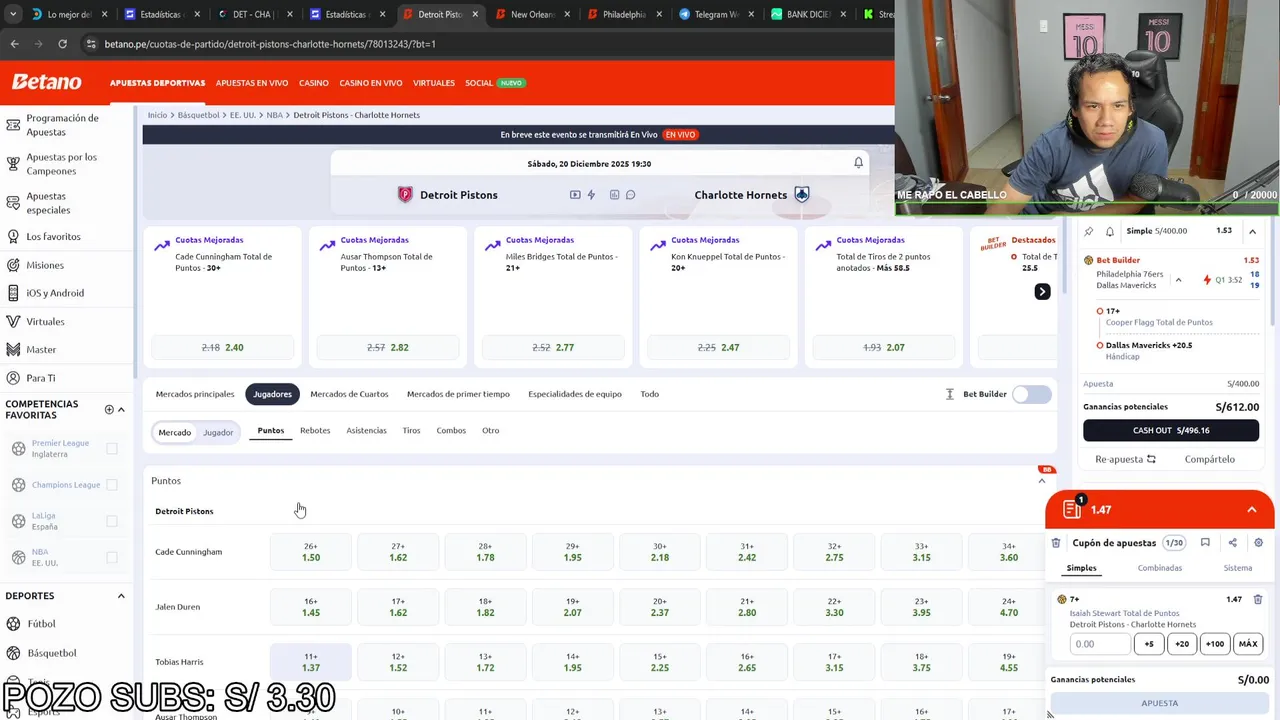The width and height of the screenshot is (1280, 720).
Task: Pin the Simple S/400.00 bet
Action: [x=1089, y=231]
